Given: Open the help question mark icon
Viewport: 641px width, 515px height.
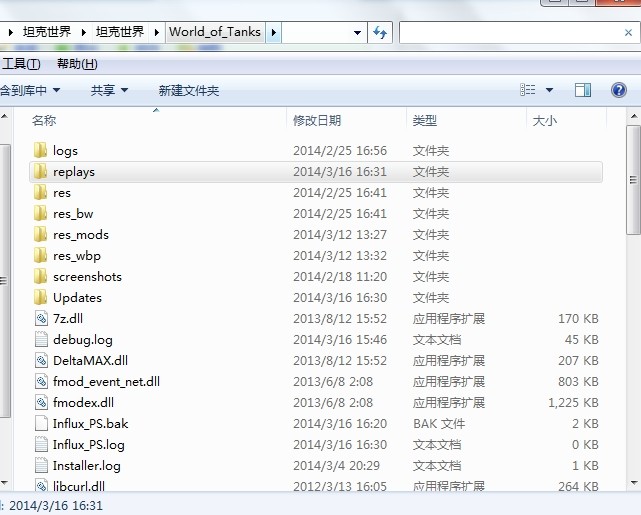Looking at the screenshot, I should click(619, 90).
